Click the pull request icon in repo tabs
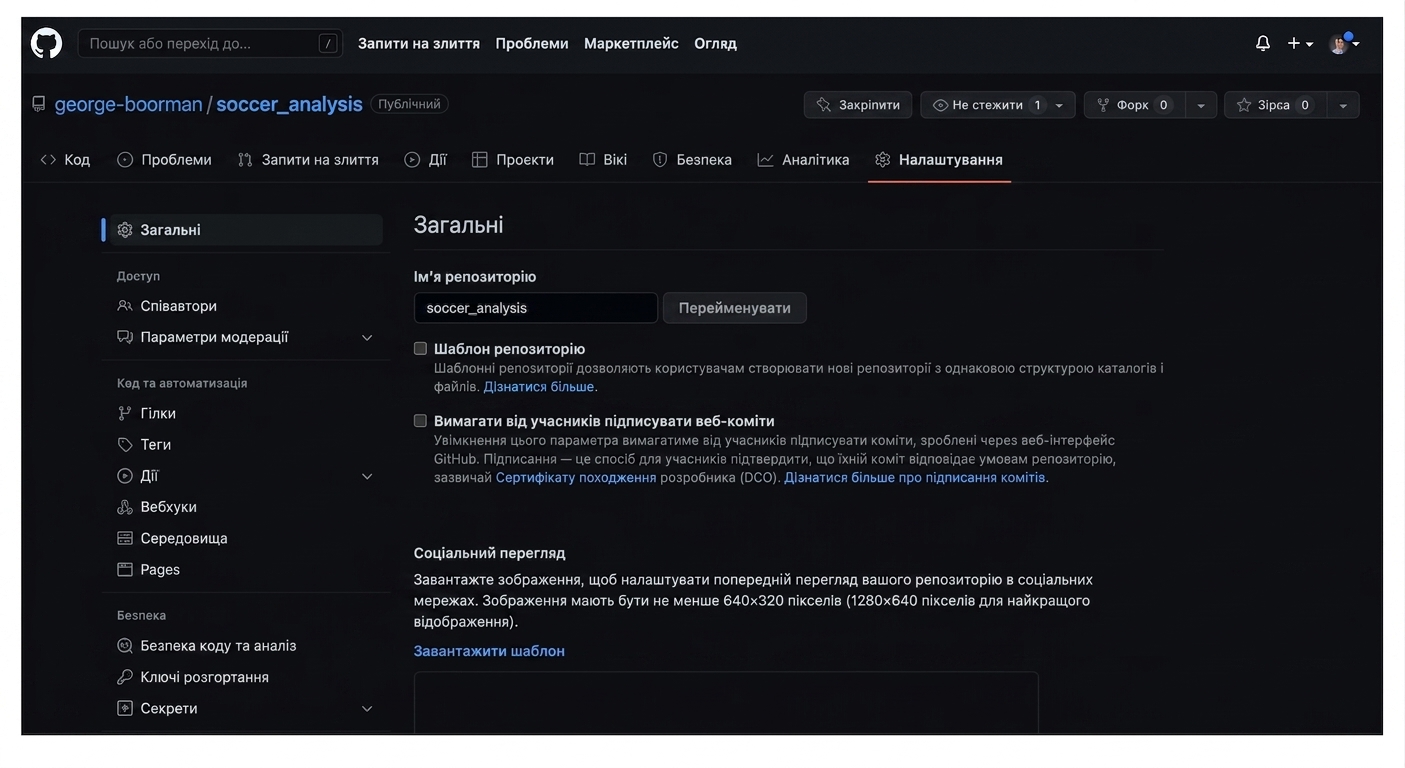1405x768 pixels. 245,159
